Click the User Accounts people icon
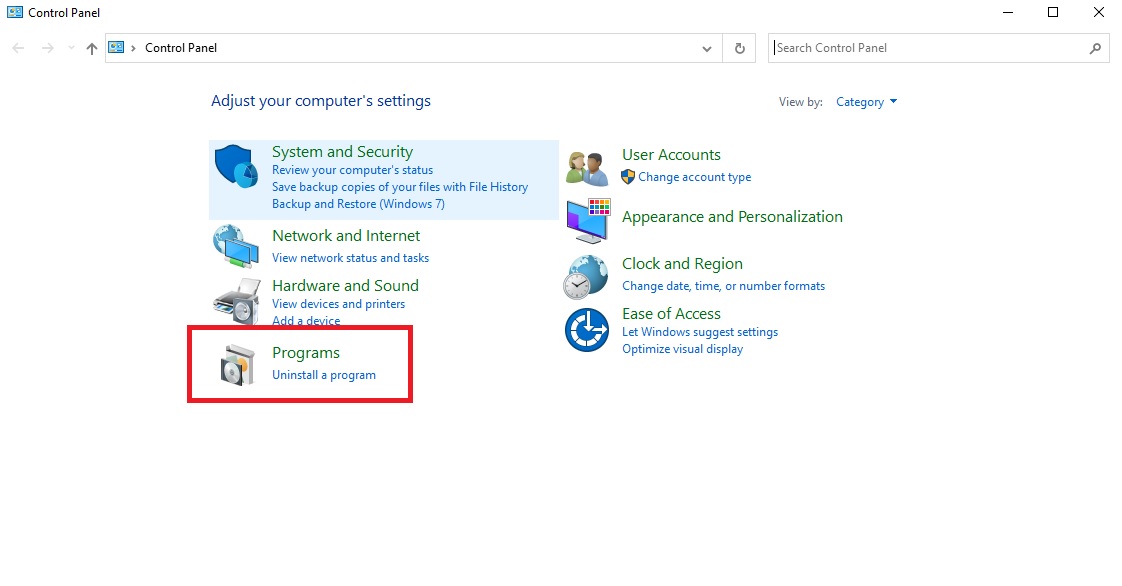 point(587,167)
